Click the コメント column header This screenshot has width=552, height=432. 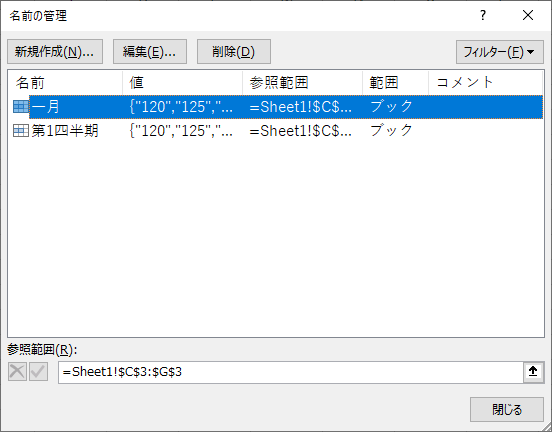(x=485, y=83)
